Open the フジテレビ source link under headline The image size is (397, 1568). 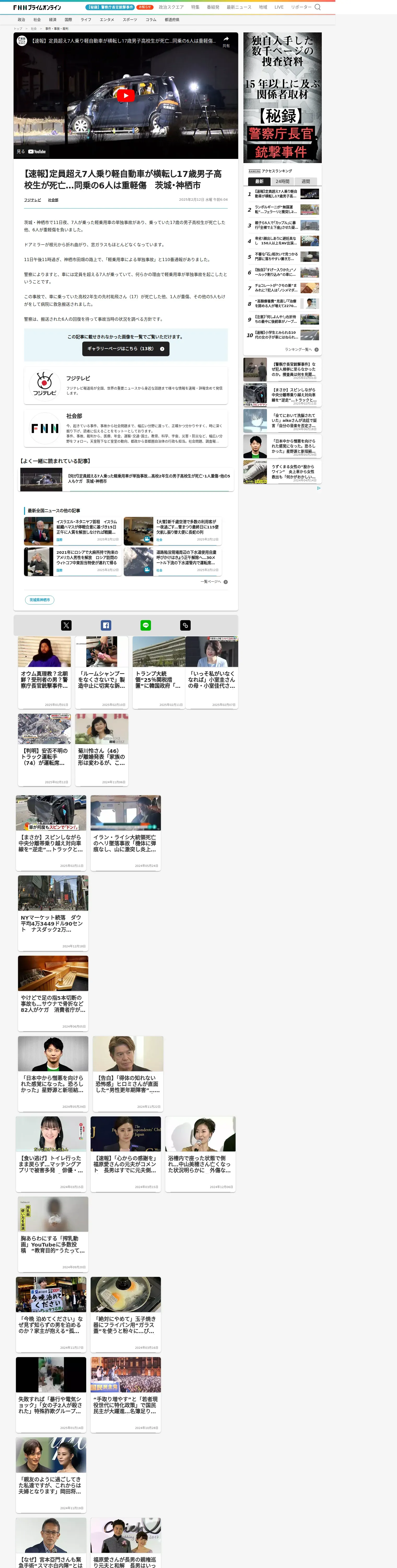coord(33,200)
